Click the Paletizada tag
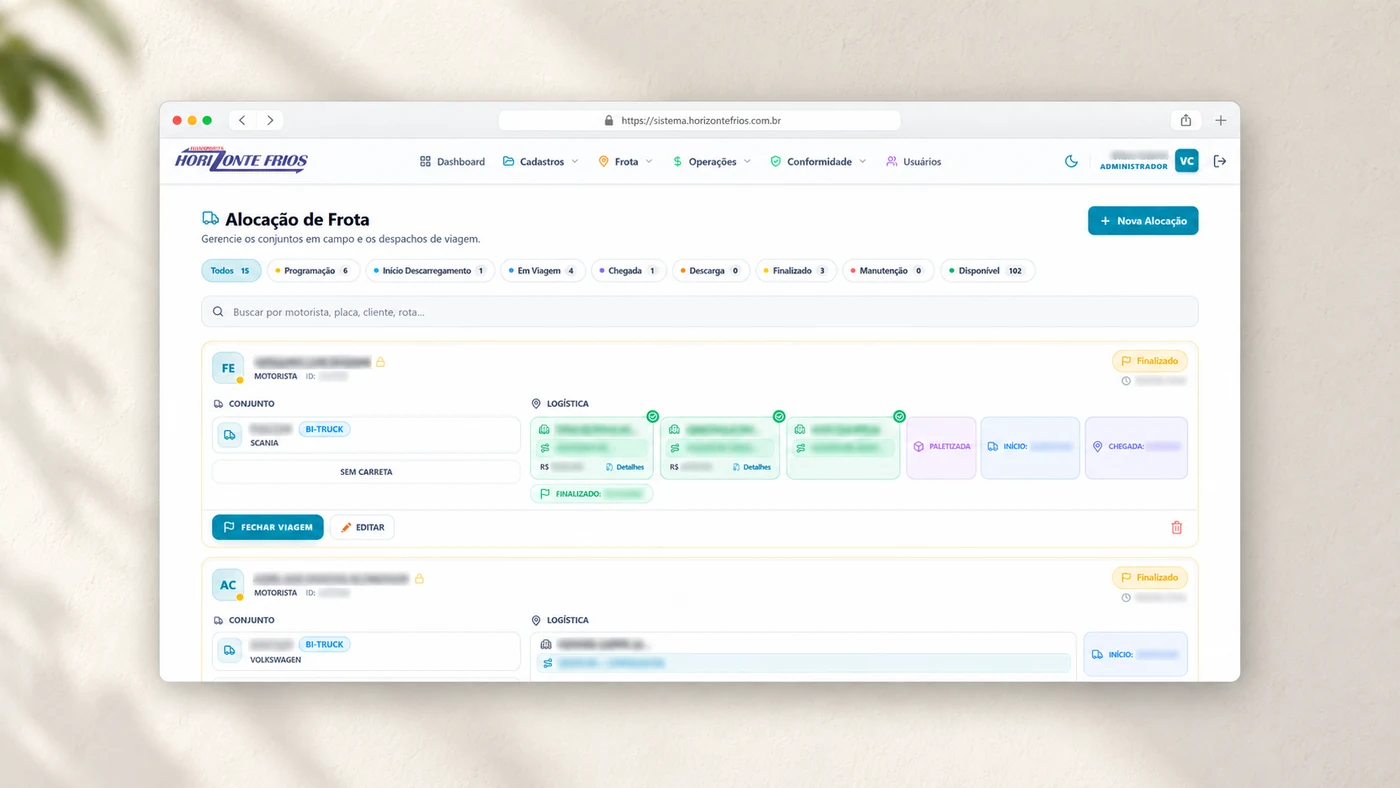 [x=941, y=447]
